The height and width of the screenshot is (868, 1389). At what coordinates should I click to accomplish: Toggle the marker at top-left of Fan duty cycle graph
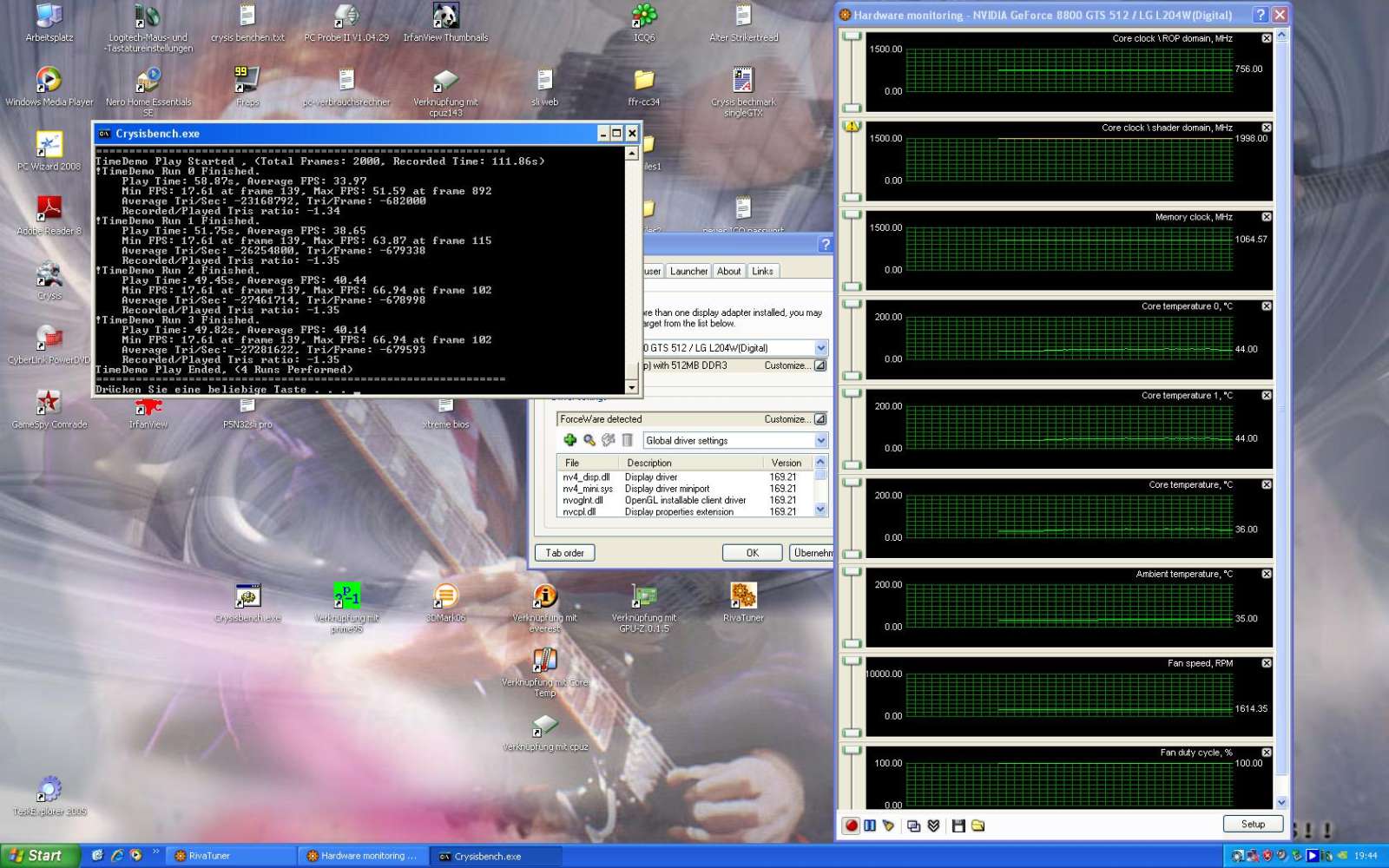point(852,751)
